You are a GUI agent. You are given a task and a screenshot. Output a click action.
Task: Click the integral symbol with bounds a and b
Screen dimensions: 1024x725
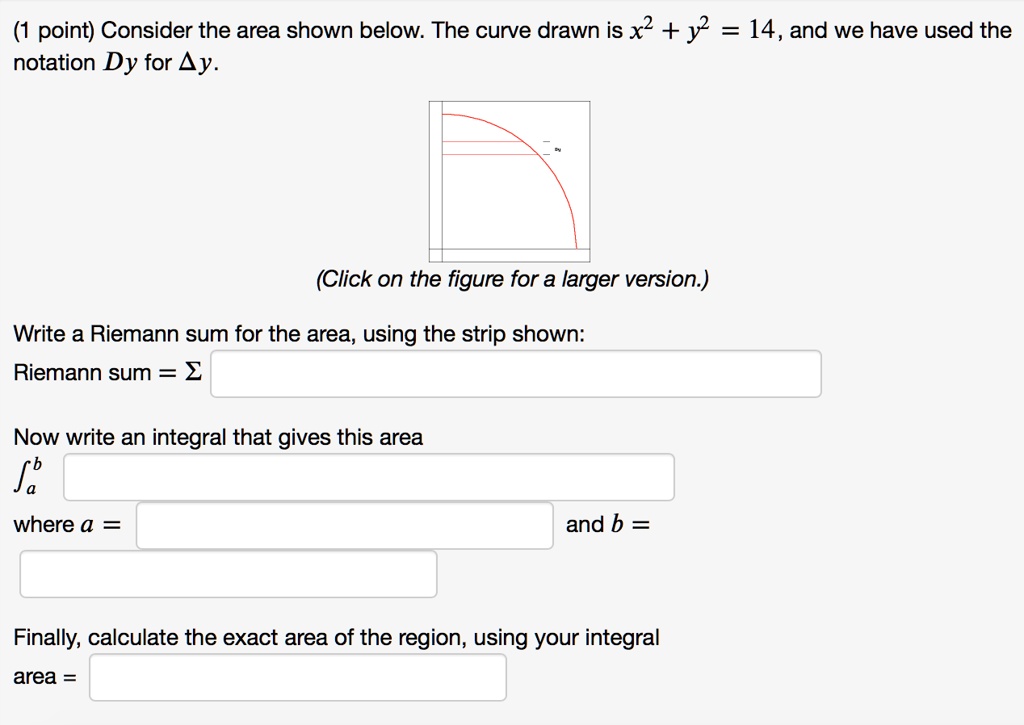[27, 476]
